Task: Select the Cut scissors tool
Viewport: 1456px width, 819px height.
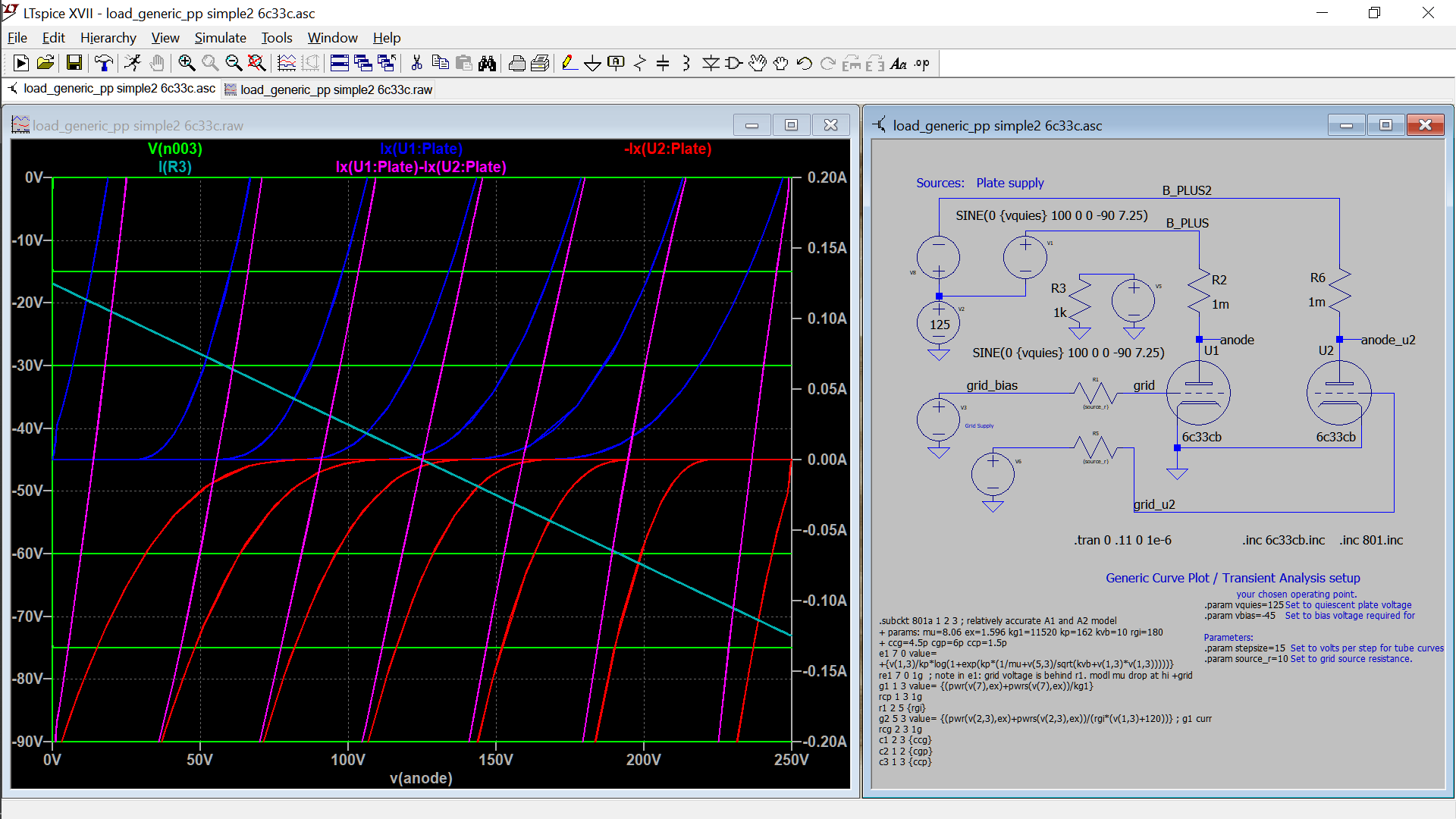Action: 416,64
